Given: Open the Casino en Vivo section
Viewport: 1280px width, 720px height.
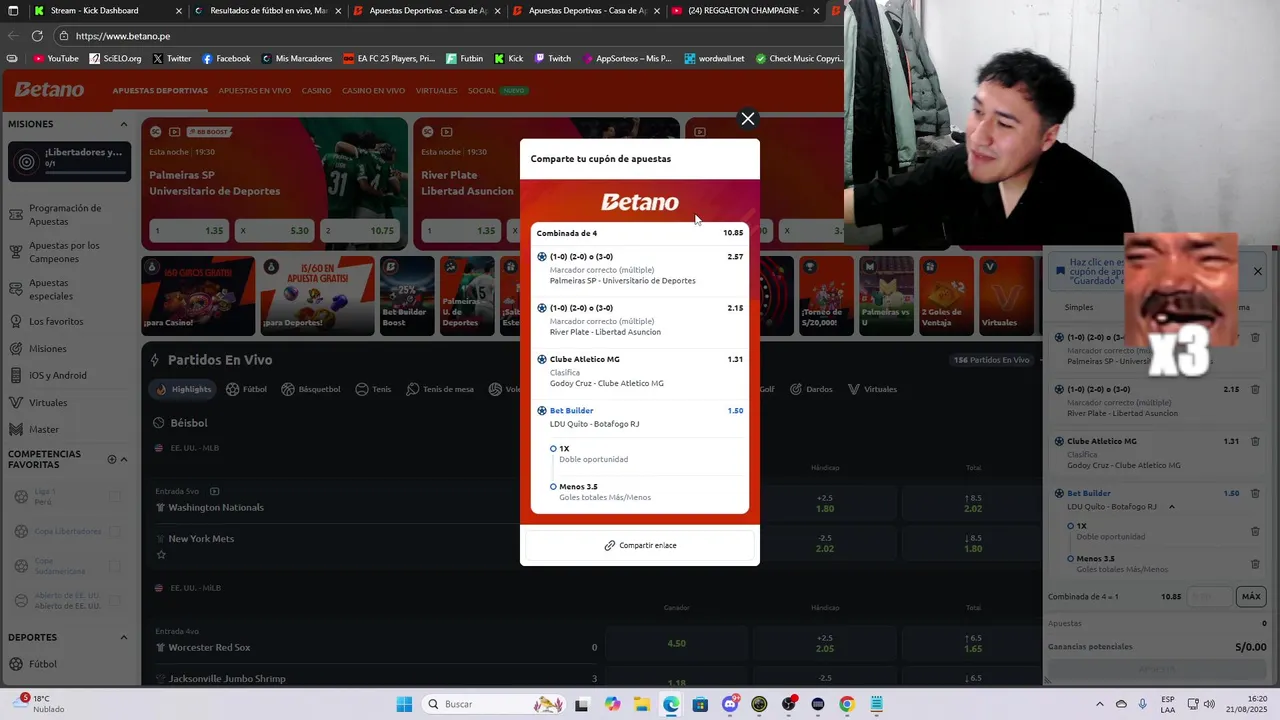Looking at the screenshot, I should [x=373, y=90].
